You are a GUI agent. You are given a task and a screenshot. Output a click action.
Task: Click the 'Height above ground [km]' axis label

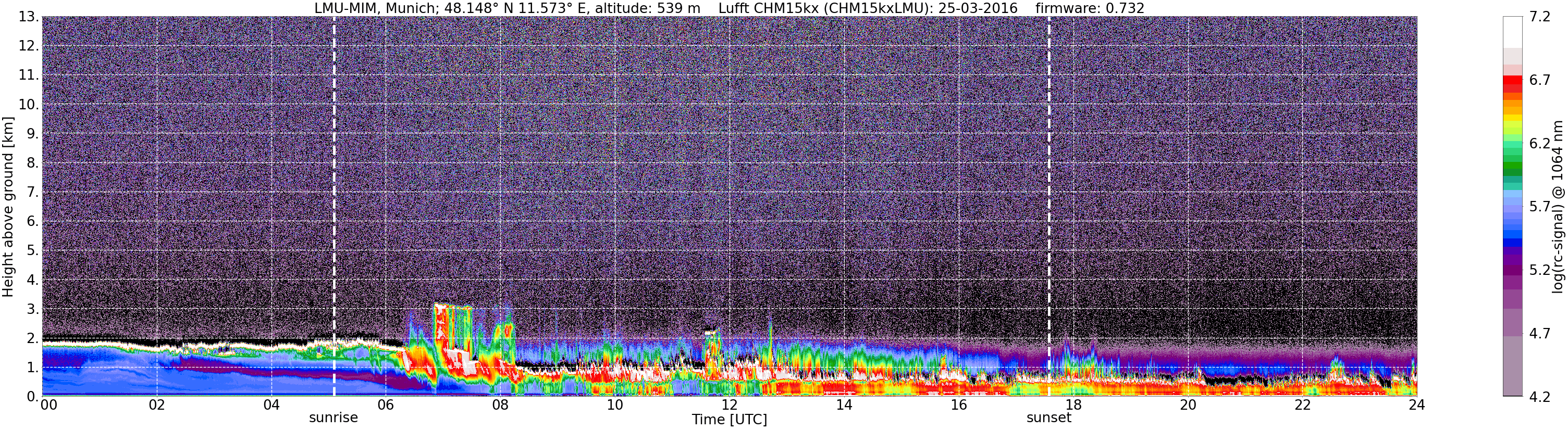8,207
